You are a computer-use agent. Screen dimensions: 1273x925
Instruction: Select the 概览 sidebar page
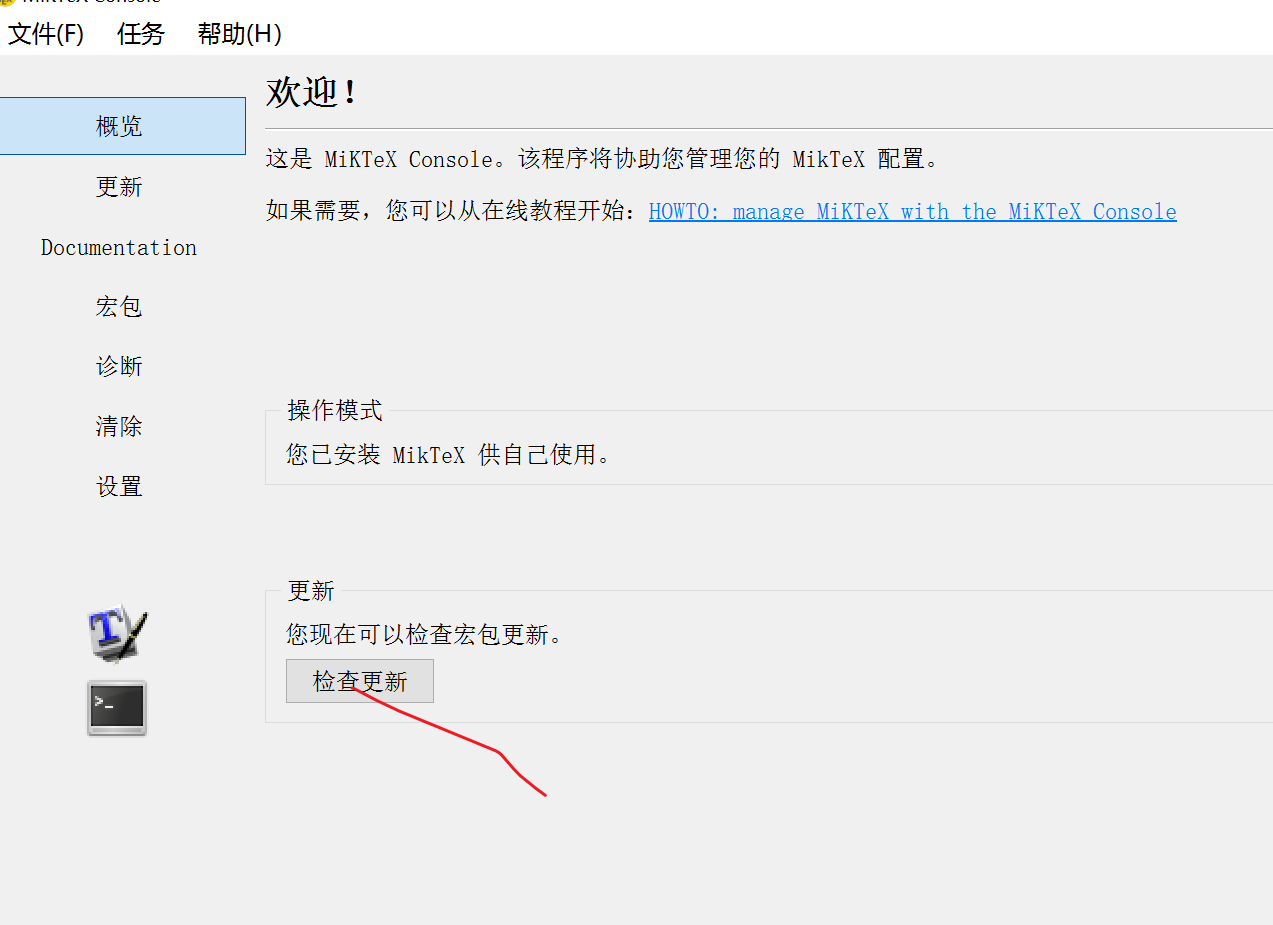click(x=122, y=126)
